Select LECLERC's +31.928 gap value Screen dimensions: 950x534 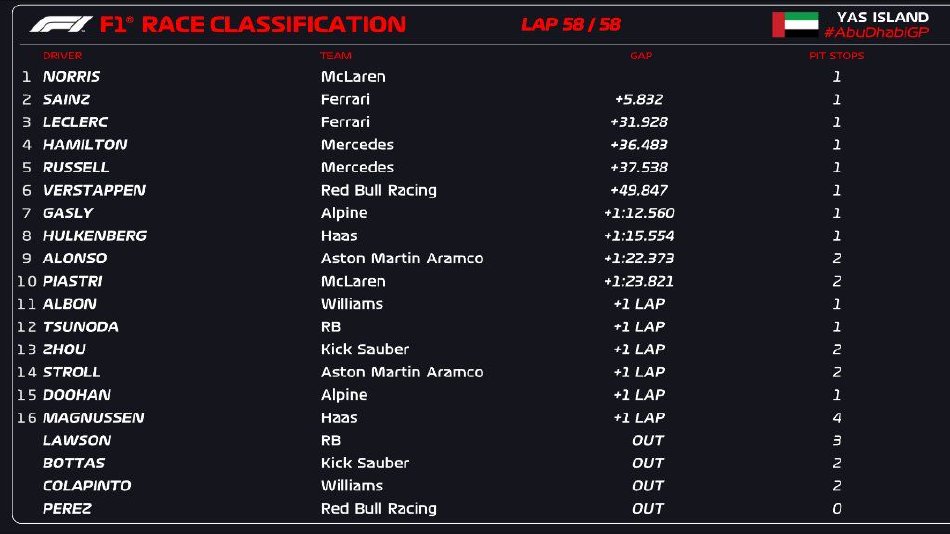[x=639, y=122]
